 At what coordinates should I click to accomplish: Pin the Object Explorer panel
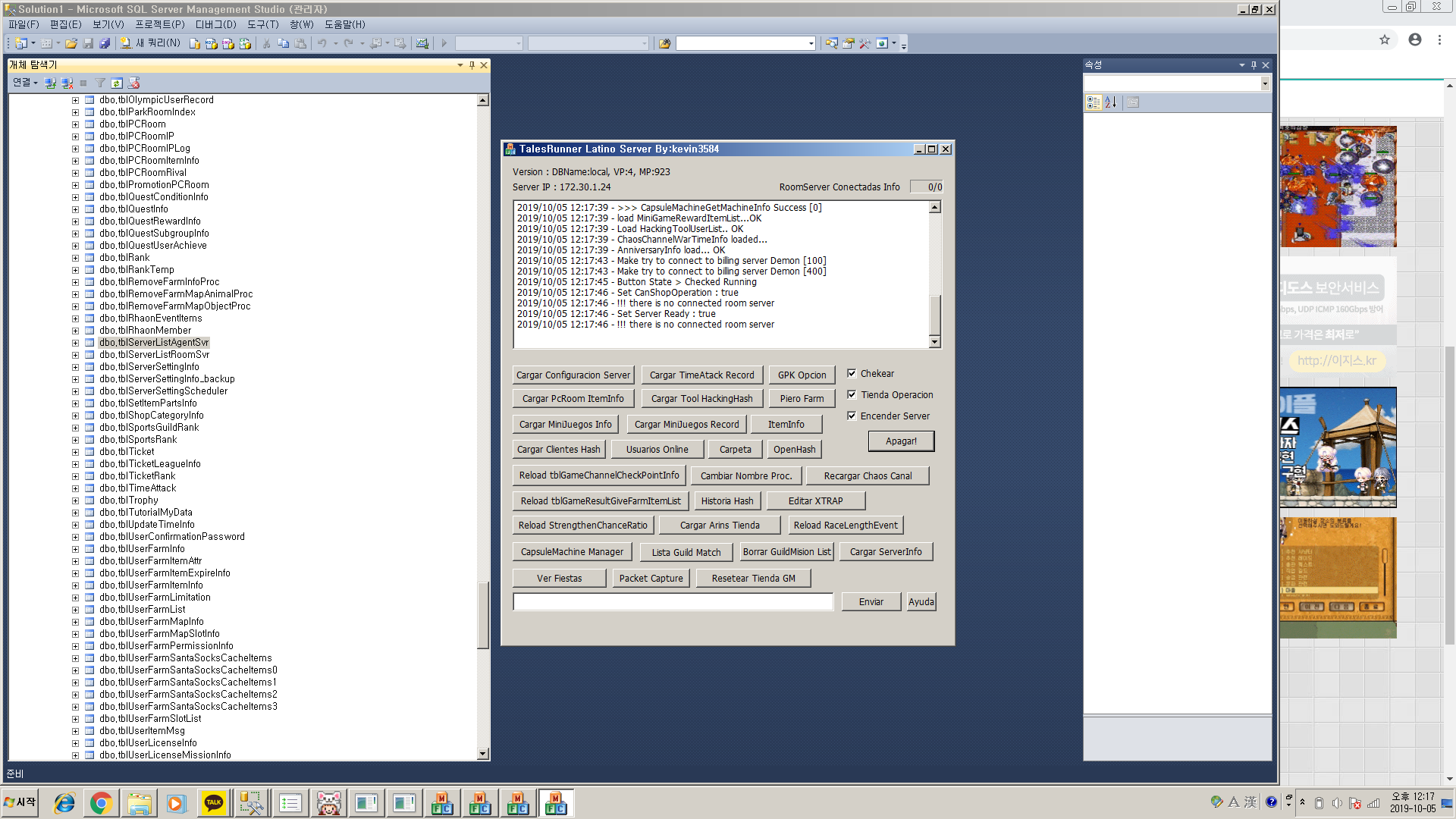[472, 65]
